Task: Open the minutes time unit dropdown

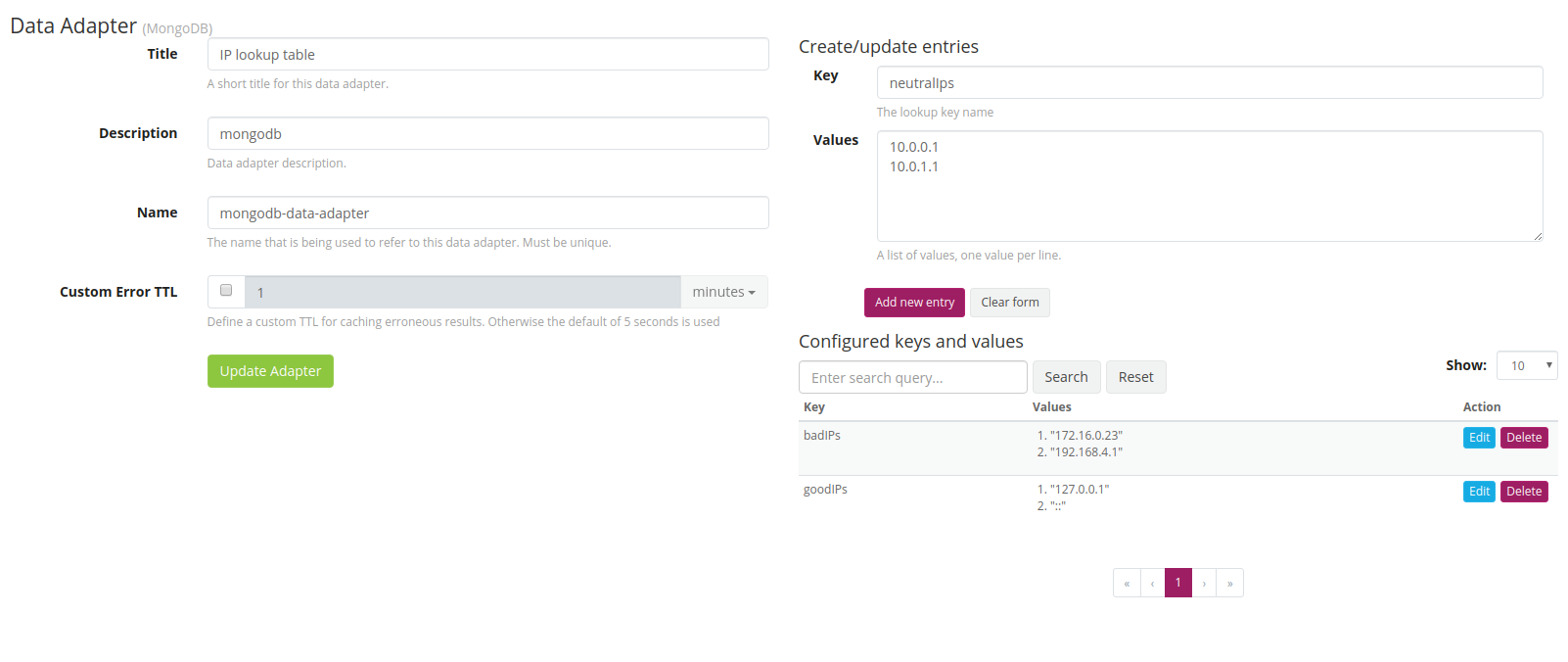Action: point(723,291)
